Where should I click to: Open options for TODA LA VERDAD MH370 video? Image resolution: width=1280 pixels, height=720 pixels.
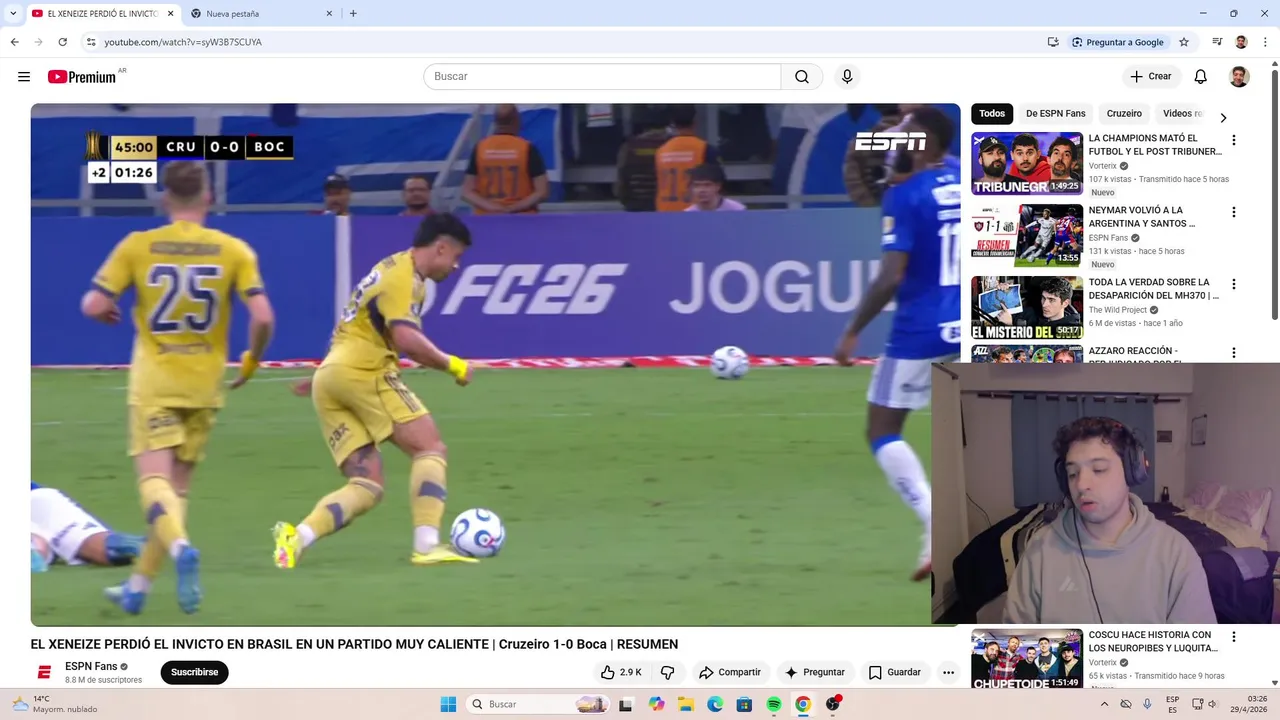1233,284
